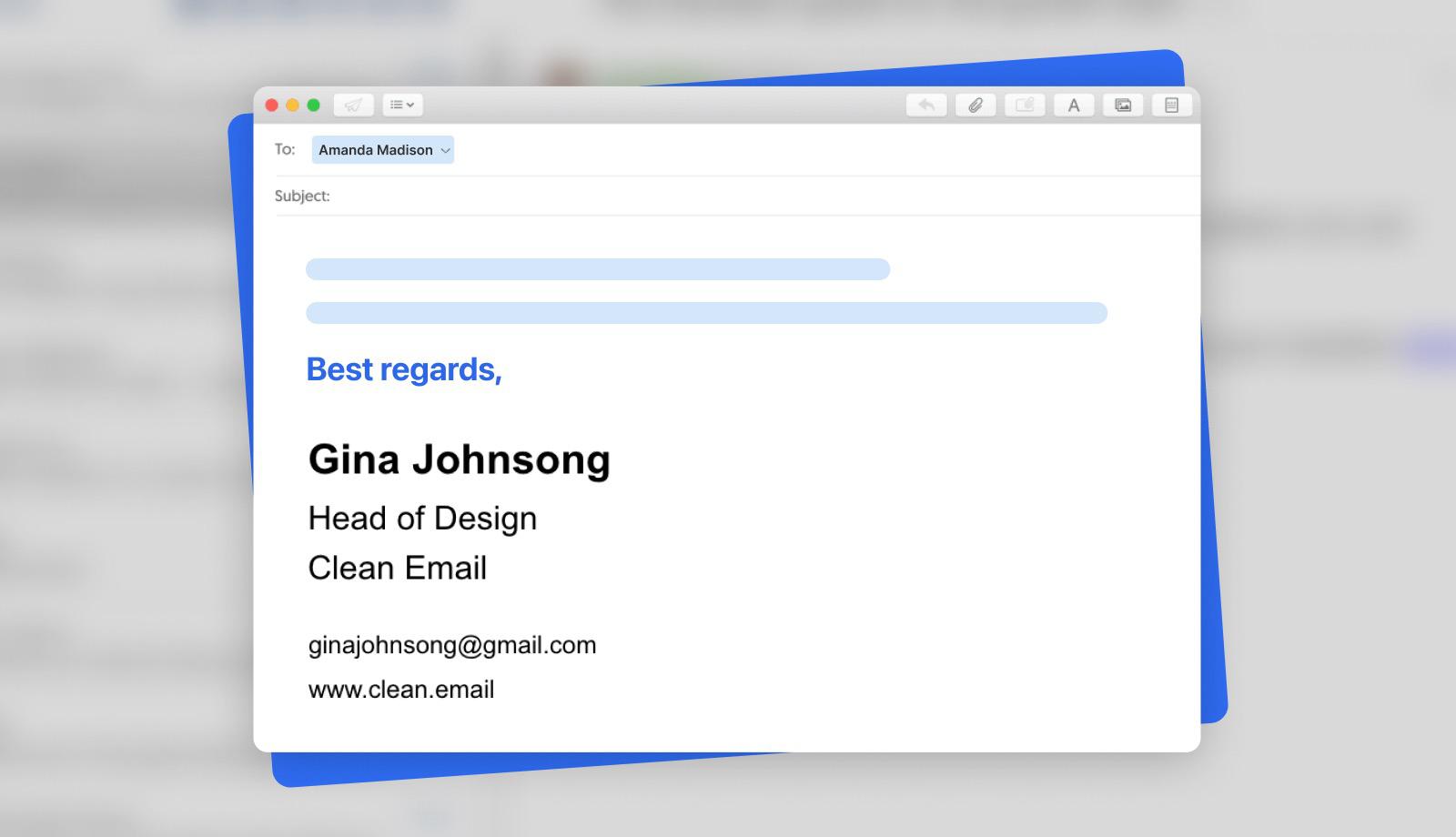Image resolution: width=1456 pixels, height=837 pixels.
Task: Open the www.clean.email website link
Action: pyautogui.click(x=400, y=690)
